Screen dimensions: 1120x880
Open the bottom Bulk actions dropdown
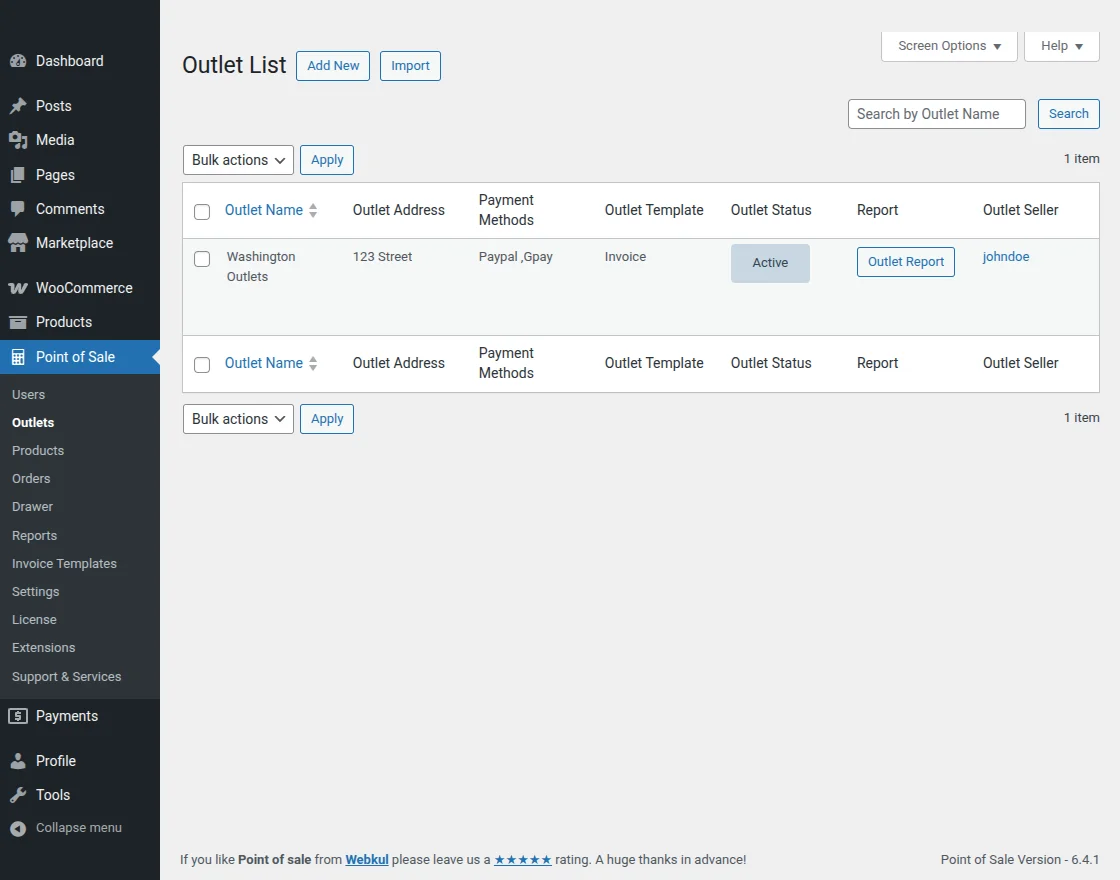coord(238,419)
